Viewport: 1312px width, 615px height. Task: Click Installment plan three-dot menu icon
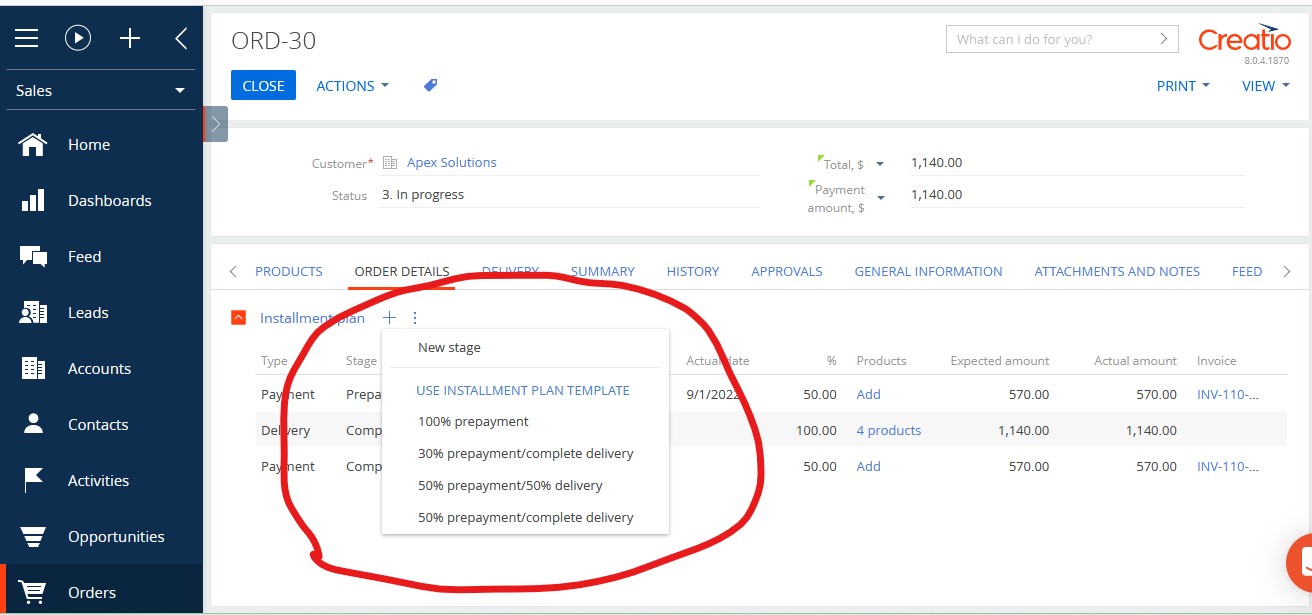click(x=415, y=318)
